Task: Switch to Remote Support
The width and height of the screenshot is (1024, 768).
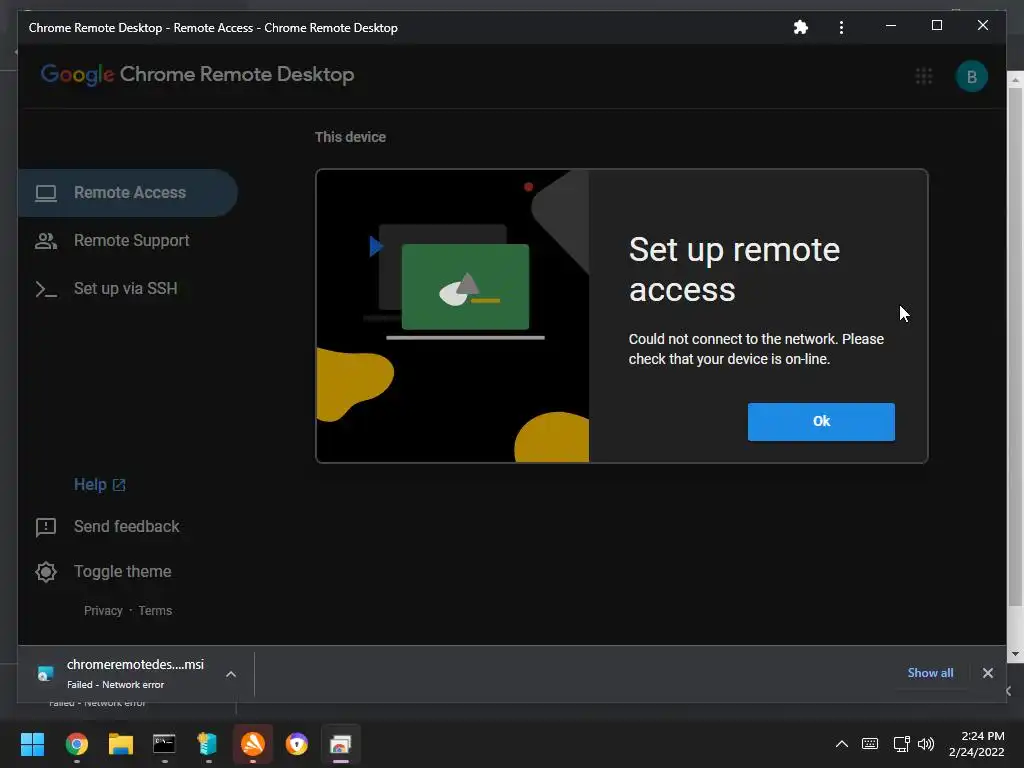Action: (128, 240)
